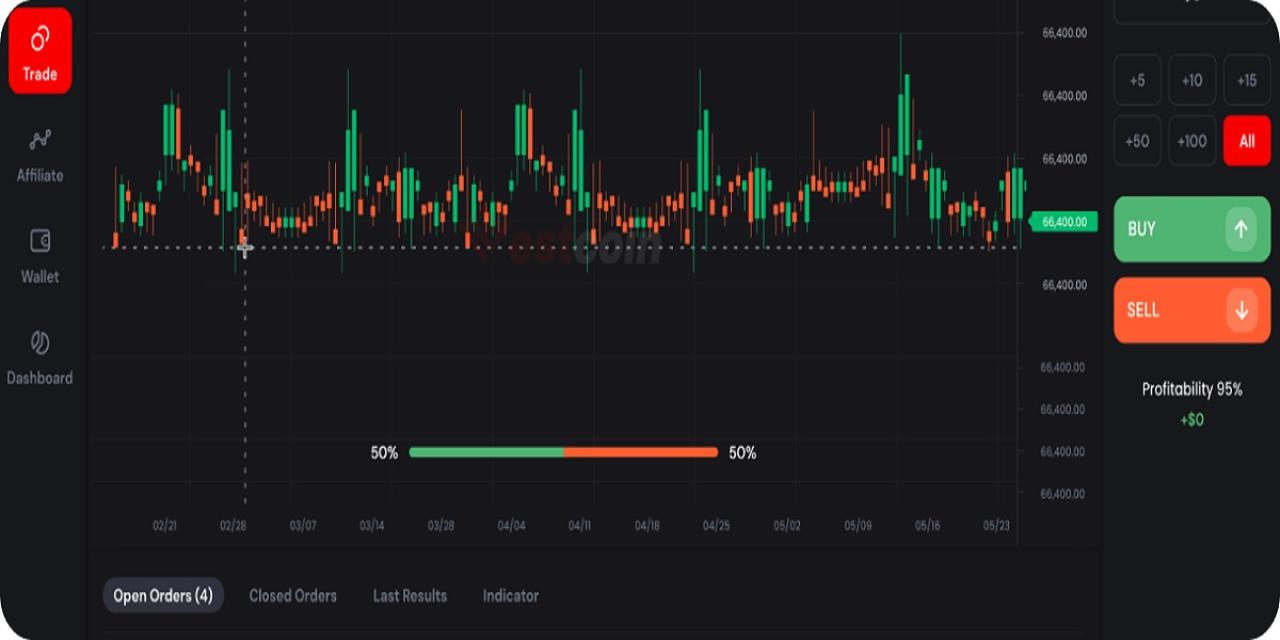Go to Dashboard via sidebar icon

pos(40,342)
